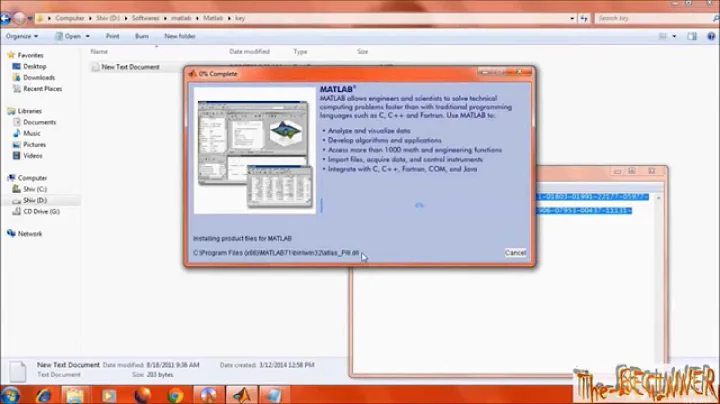Viewport: 720px width, 404px height.
Task: Open the Windows Start menu
Action: click(x=10, y=395)
